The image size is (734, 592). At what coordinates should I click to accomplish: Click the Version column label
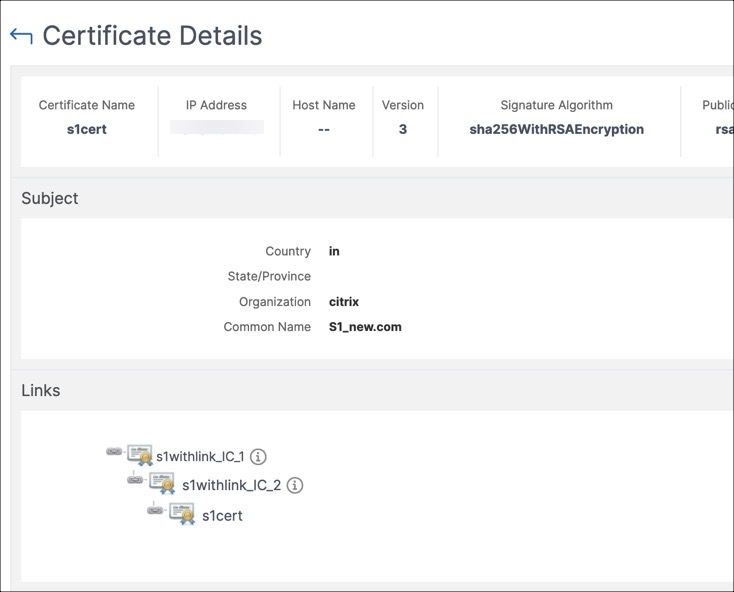403,105
